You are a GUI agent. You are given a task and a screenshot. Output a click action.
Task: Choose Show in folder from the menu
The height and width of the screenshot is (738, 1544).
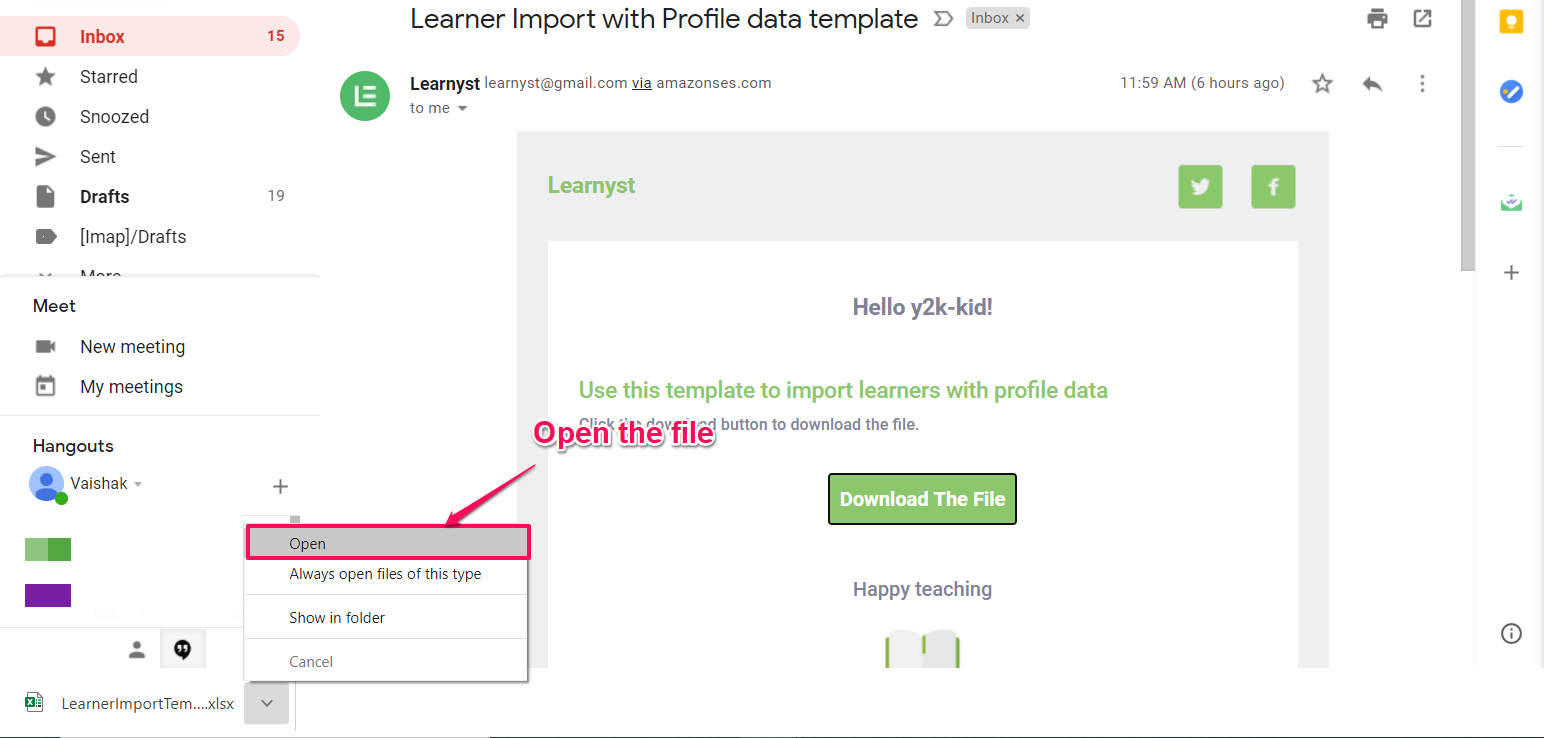(386, 617)
